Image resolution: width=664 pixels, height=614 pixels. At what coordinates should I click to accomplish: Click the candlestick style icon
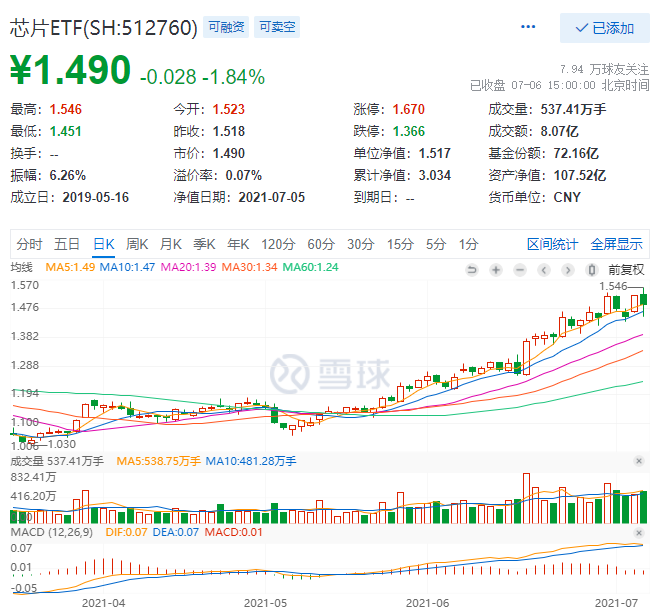coord(592,270)
